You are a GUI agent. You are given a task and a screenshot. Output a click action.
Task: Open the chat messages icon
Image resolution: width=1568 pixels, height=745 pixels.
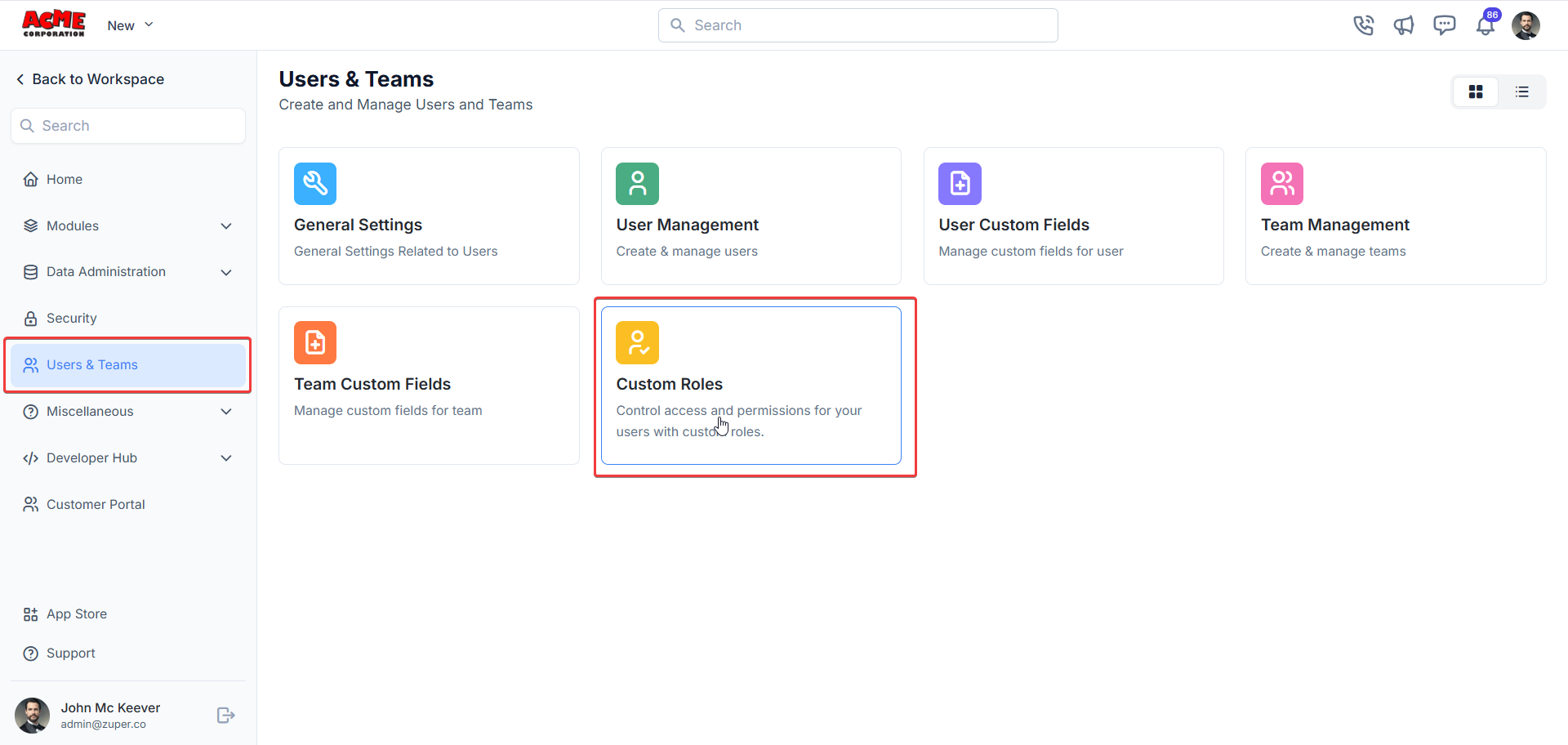pyautogui.click(x=1445, y=25)
